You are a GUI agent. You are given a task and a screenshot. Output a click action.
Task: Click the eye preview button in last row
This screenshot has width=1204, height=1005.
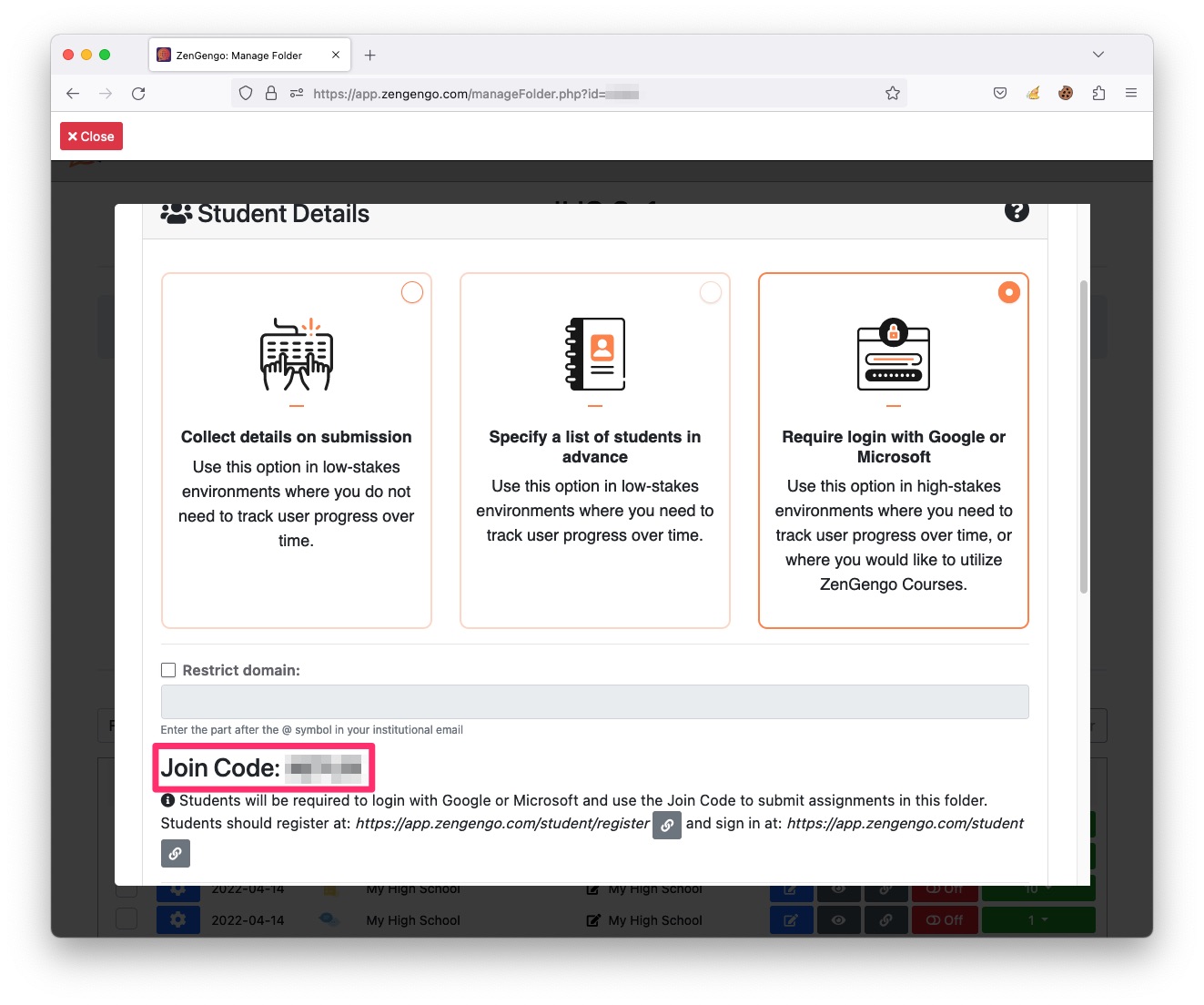coord(839,919)
